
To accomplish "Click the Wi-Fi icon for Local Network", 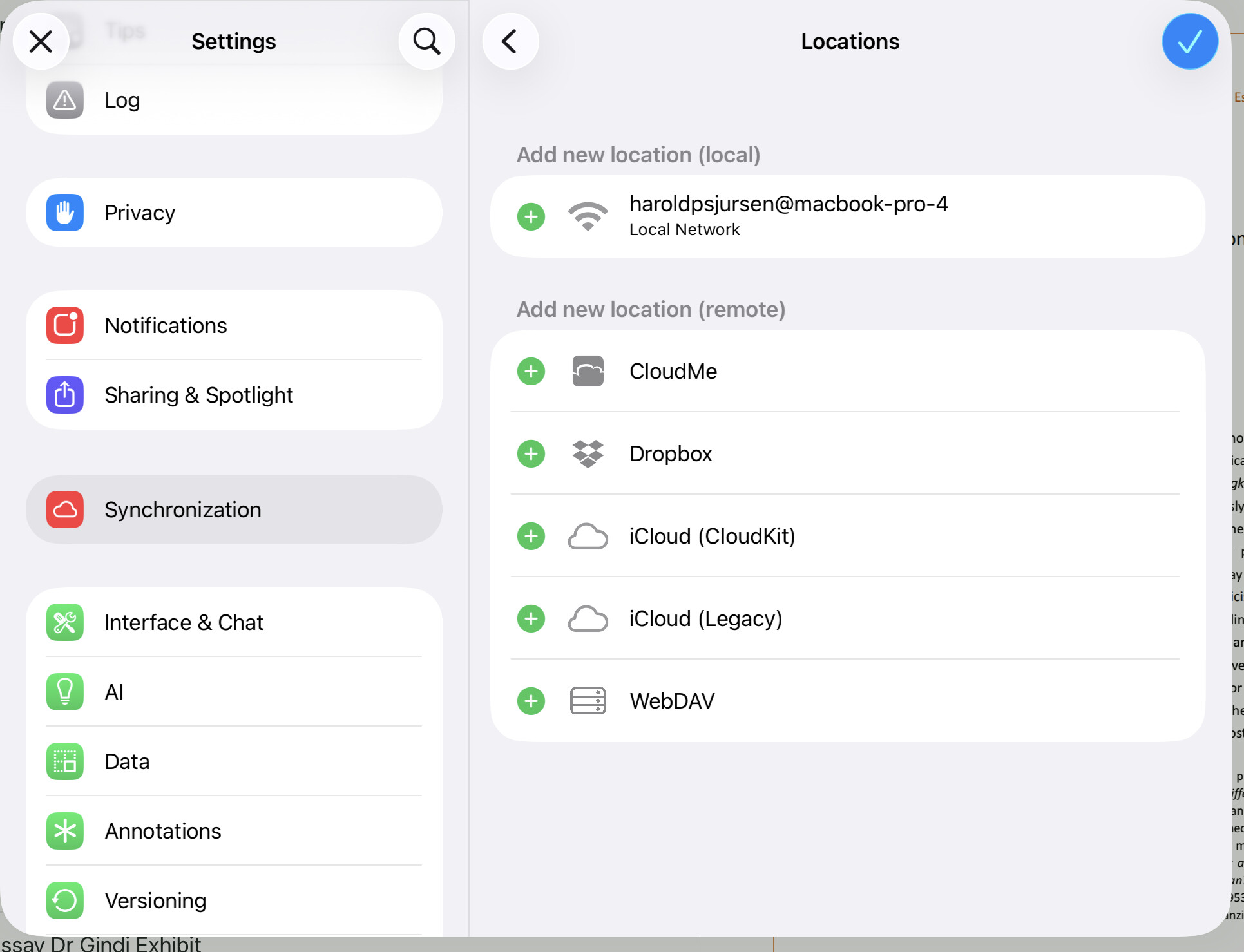I will [588, 216].
